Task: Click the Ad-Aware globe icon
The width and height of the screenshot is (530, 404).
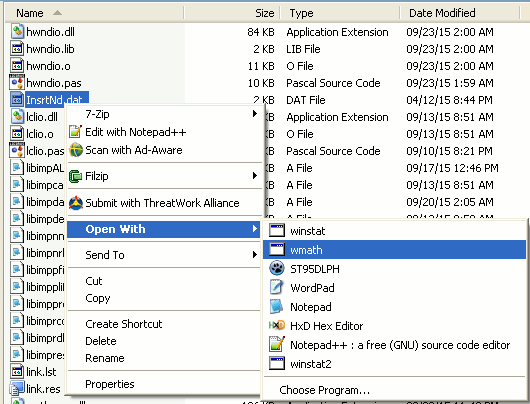Action: 76,150
